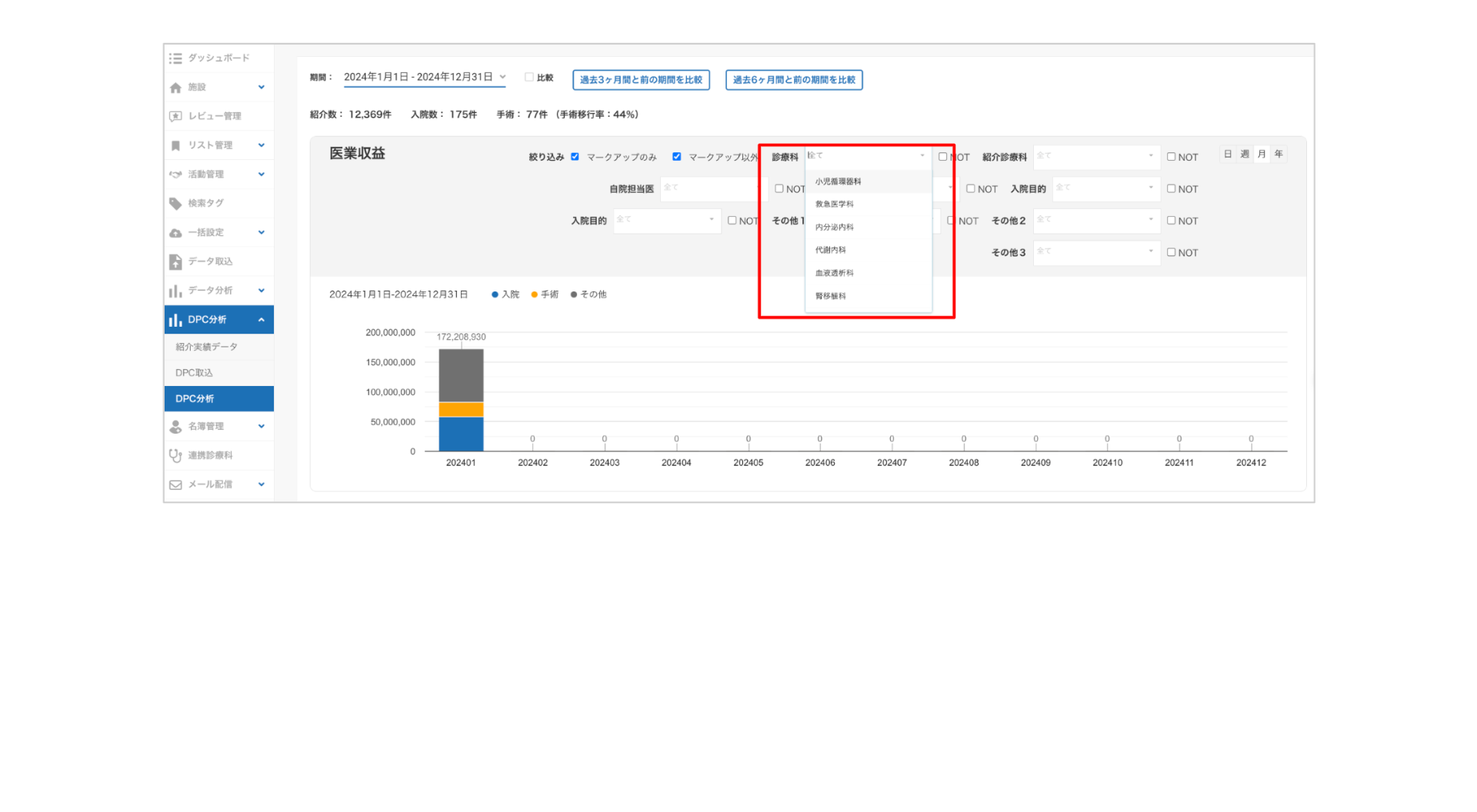Viewport: 1477px width, 812px height.
Task: Click the stethoscope icon for 連携診療科
Action: (x=175, y=456)
